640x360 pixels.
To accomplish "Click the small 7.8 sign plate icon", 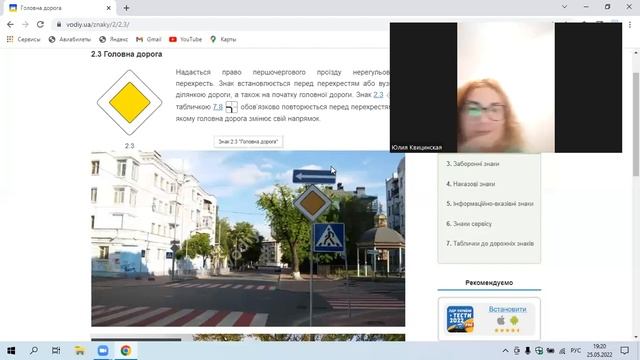I will pos(231,107).
